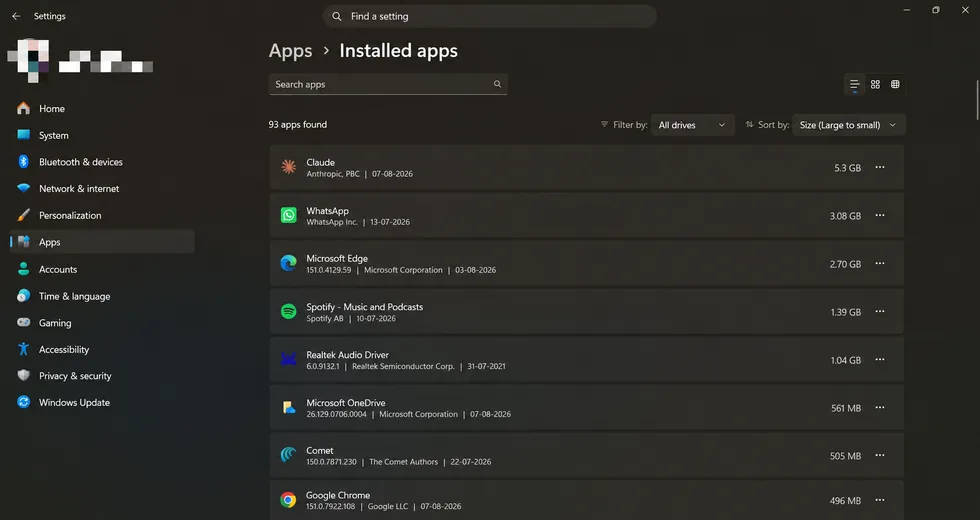Click the Microsoft Edge name text
980x520 pixels.
click(337, 258)
